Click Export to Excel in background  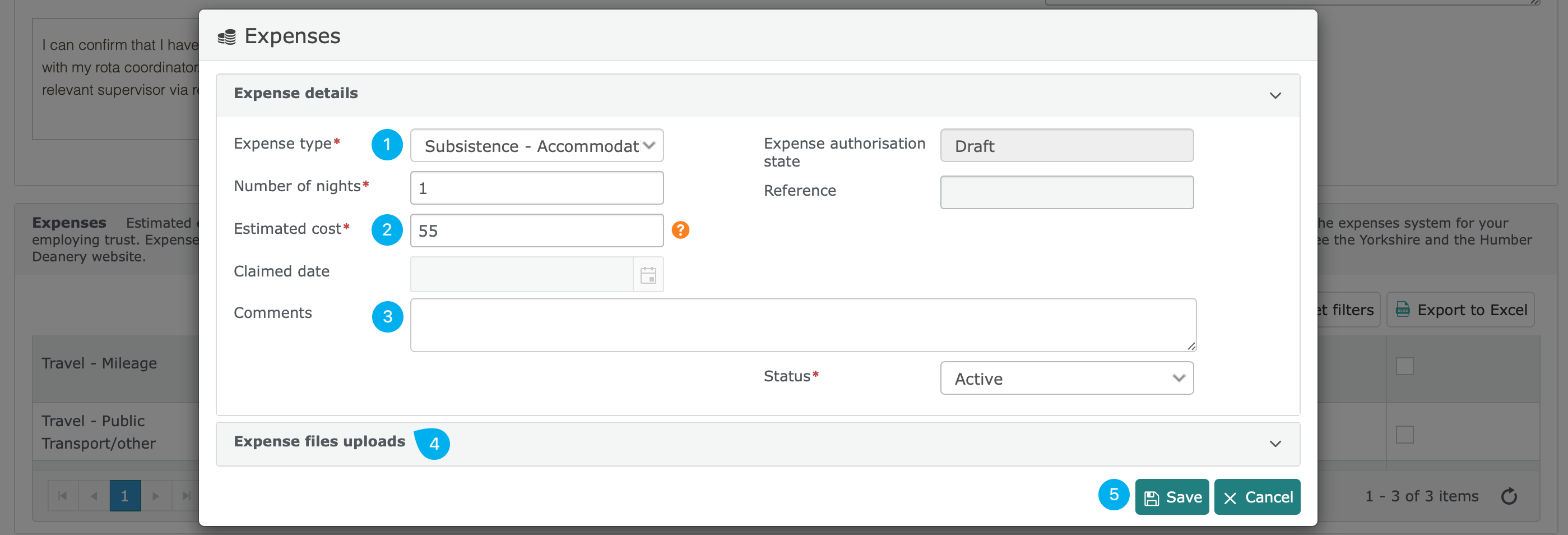tap(1460, 310)
